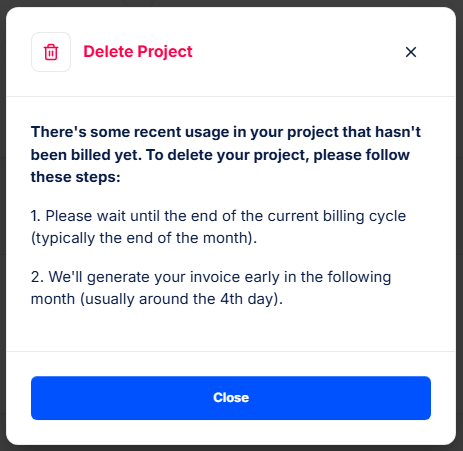
Task: Click the bold unbilled usage warning paragraph
Action: pos(226,154)
